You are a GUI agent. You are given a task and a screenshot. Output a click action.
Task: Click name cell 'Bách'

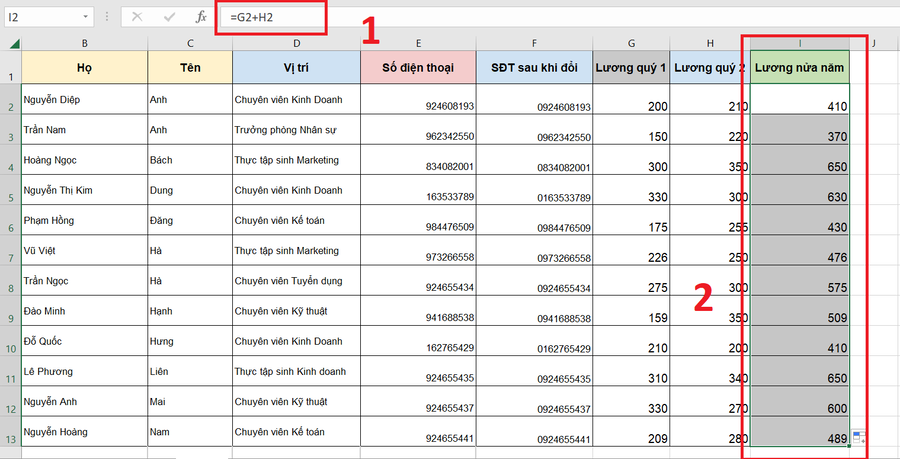coord(190,160)
